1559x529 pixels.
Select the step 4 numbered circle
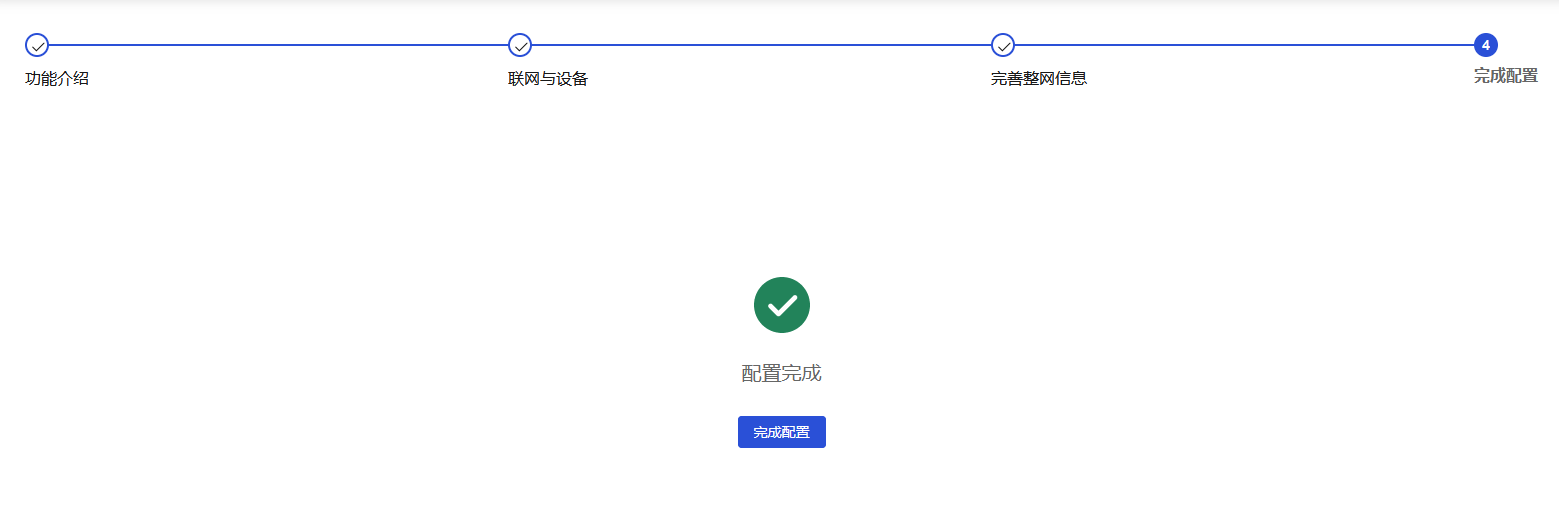[x=1486, y=45]
